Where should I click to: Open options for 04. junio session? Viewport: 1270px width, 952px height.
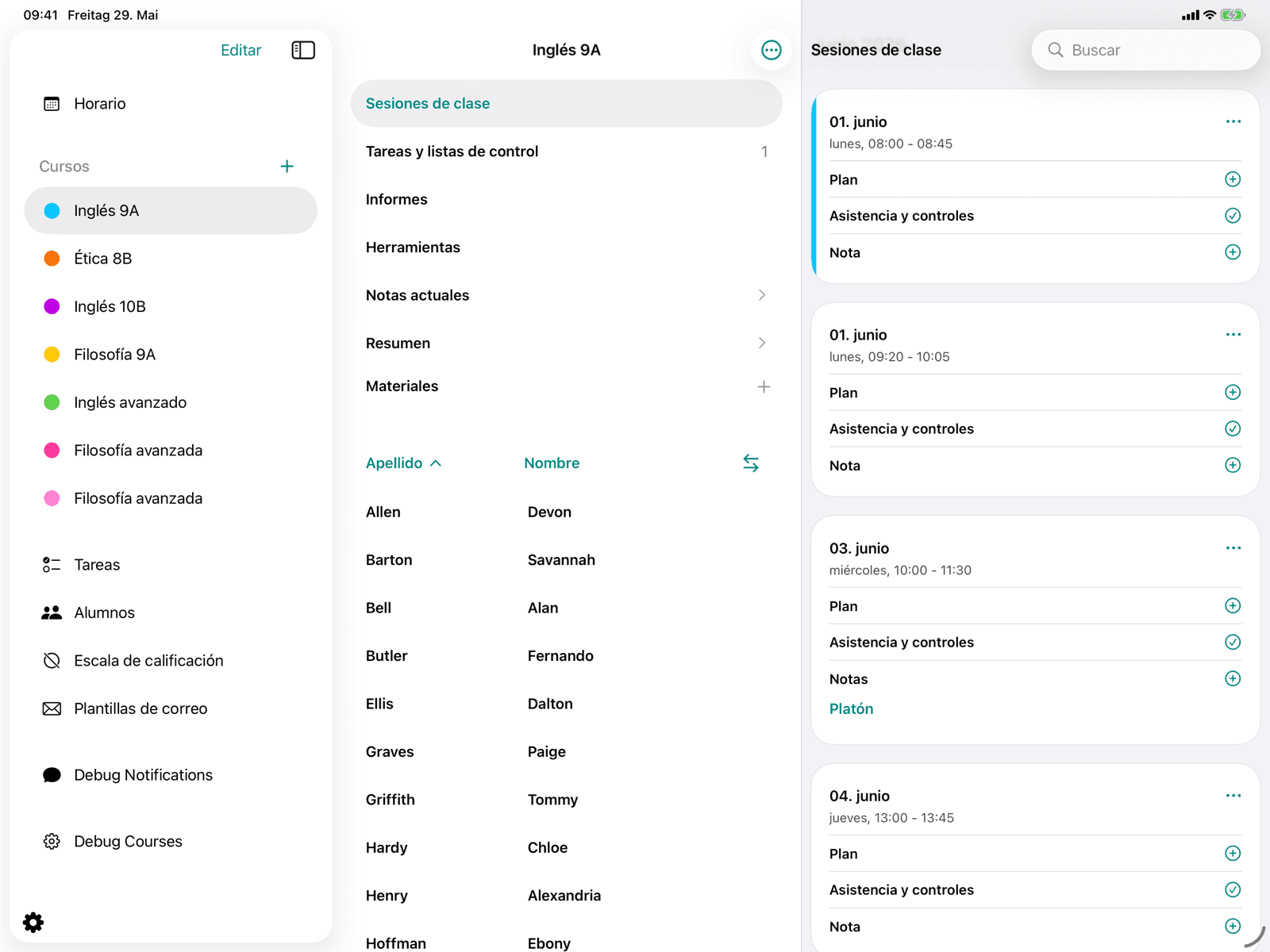1233,796
